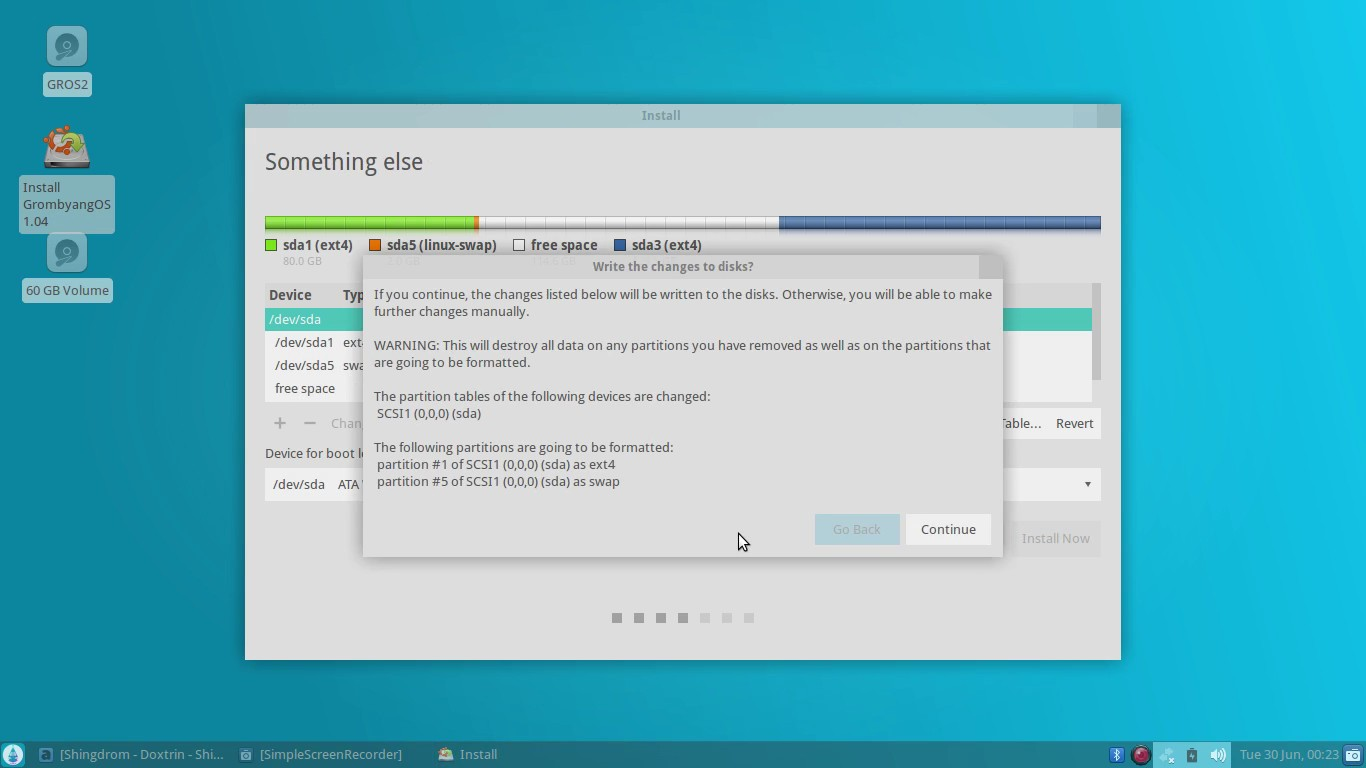Click the sda3 (ext4) legend swatch
This screenshot has height=768, width=1366.
(620, 245)
